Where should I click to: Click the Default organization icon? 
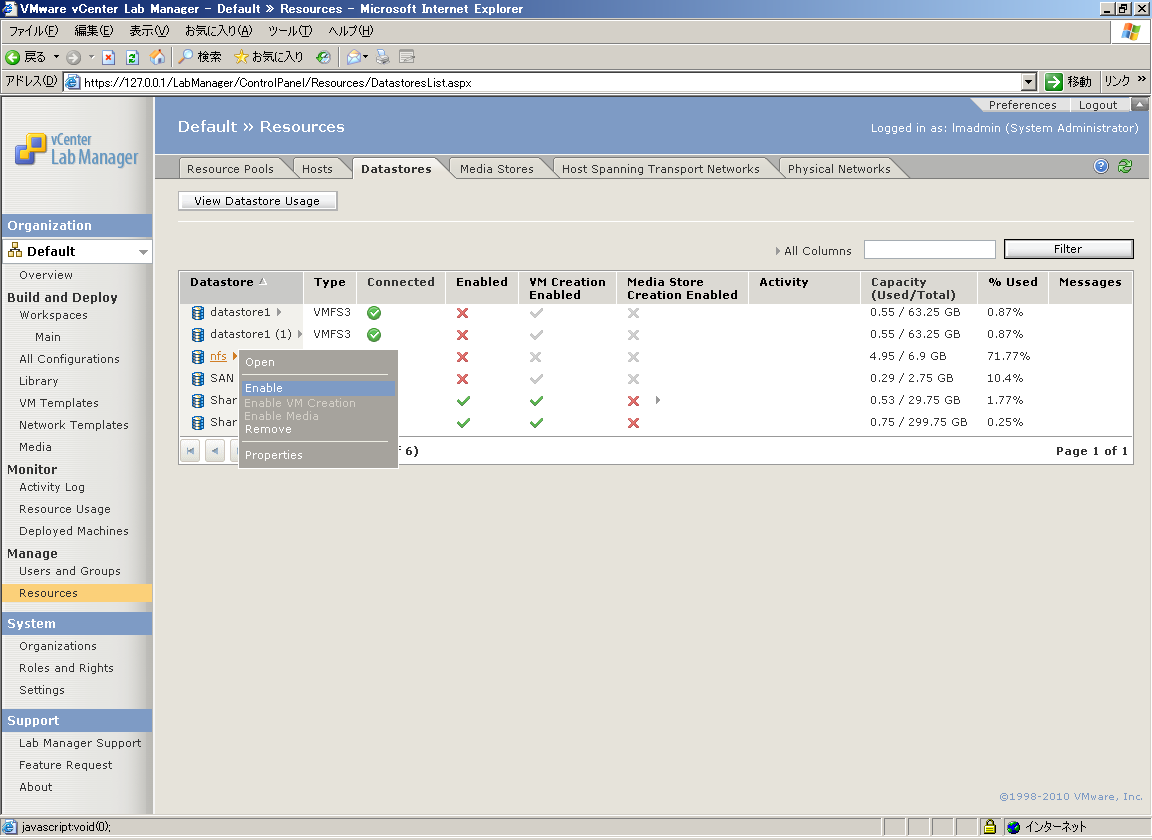tap(15, 251)
